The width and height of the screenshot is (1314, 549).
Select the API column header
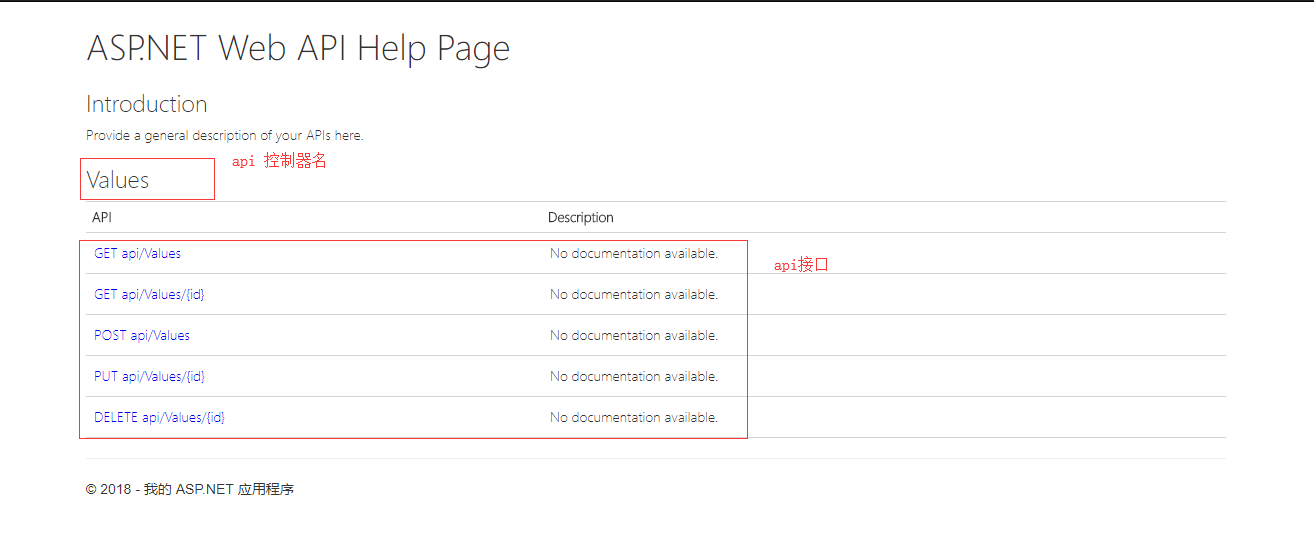[x=104, y=217]
